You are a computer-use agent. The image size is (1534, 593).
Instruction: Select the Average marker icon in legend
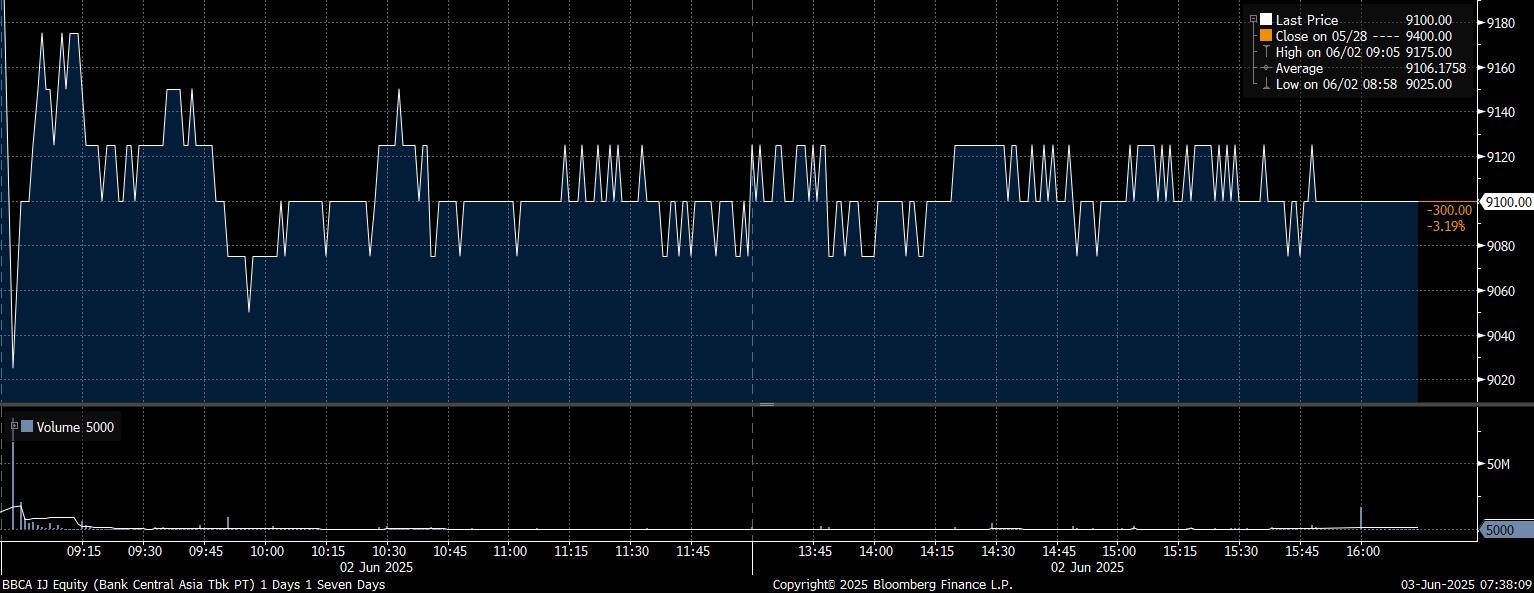pyautogui.click(x=1266, y=68)
